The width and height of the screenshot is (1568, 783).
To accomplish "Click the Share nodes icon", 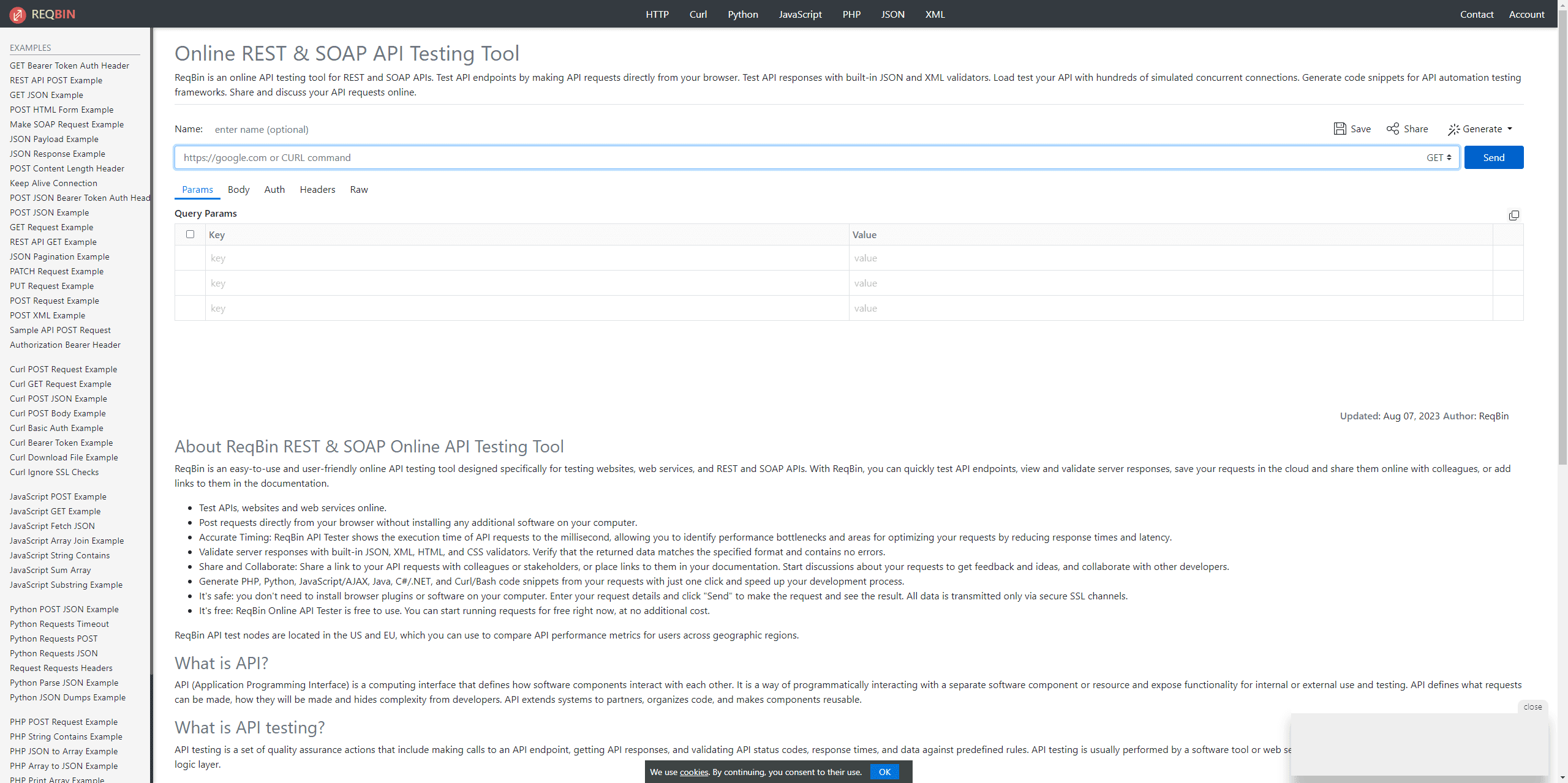I will tap(1393, 129).
